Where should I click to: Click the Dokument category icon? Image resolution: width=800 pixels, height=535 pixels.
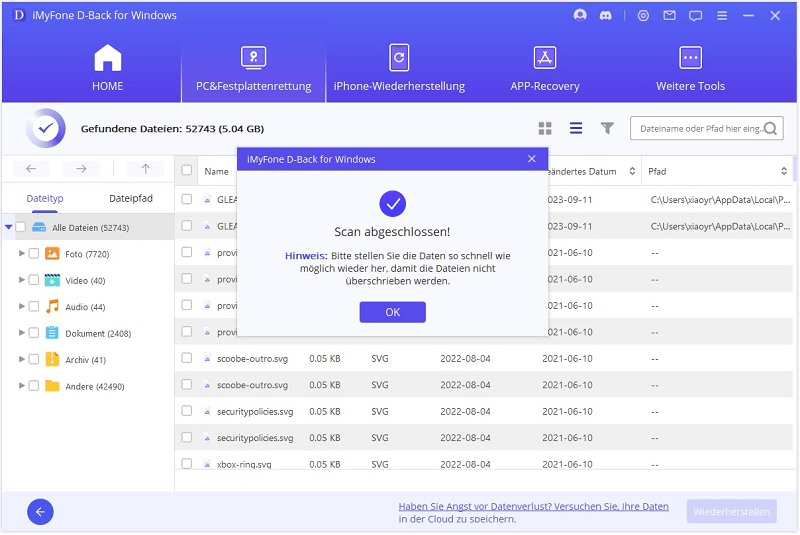pos(52,333)
